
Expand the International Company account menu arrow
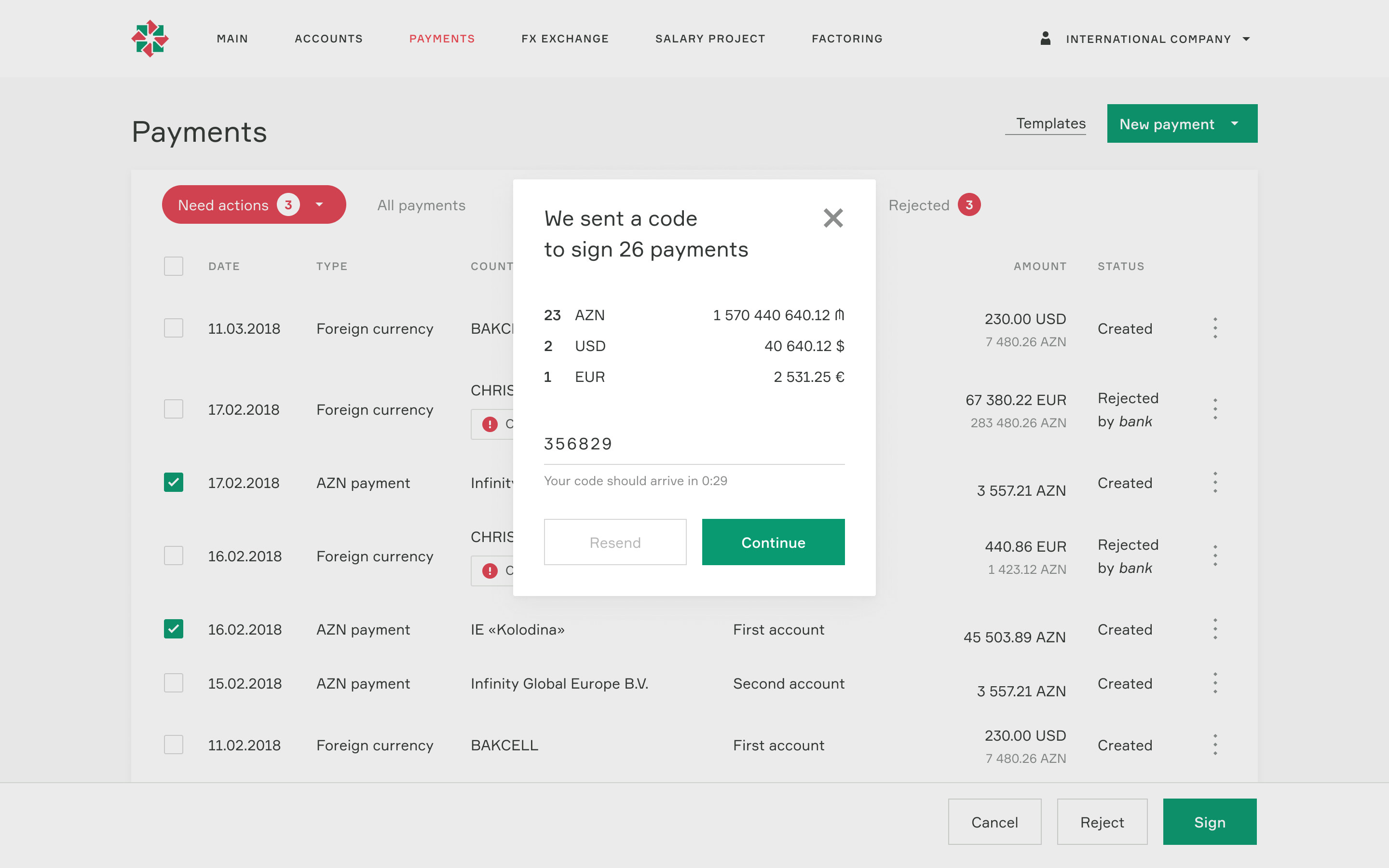click(1246, 39)
